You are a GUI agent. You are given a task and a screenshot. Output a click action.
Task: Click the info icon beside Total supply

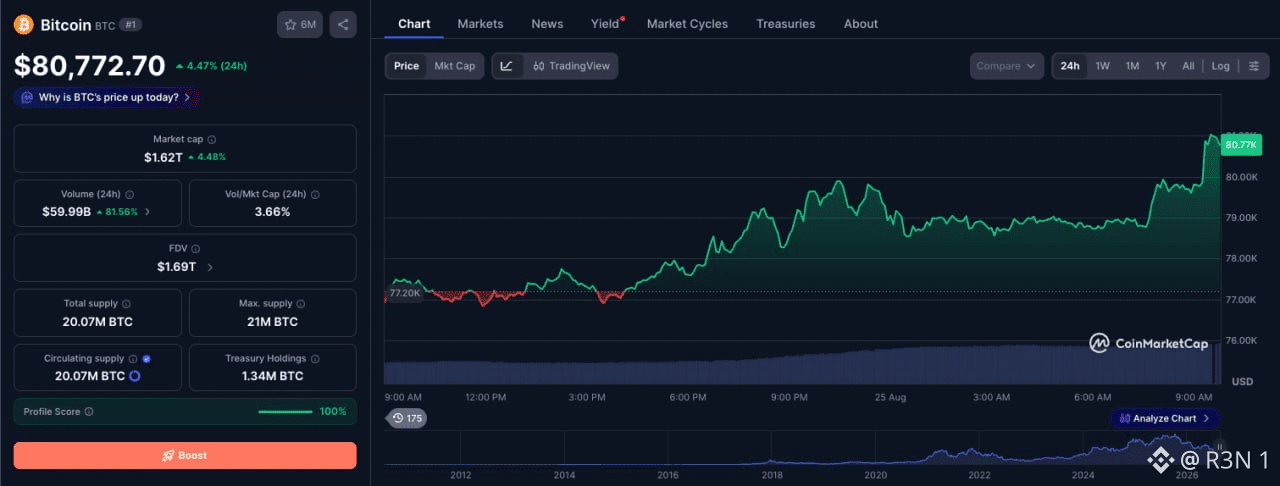[x=126, y=303]
